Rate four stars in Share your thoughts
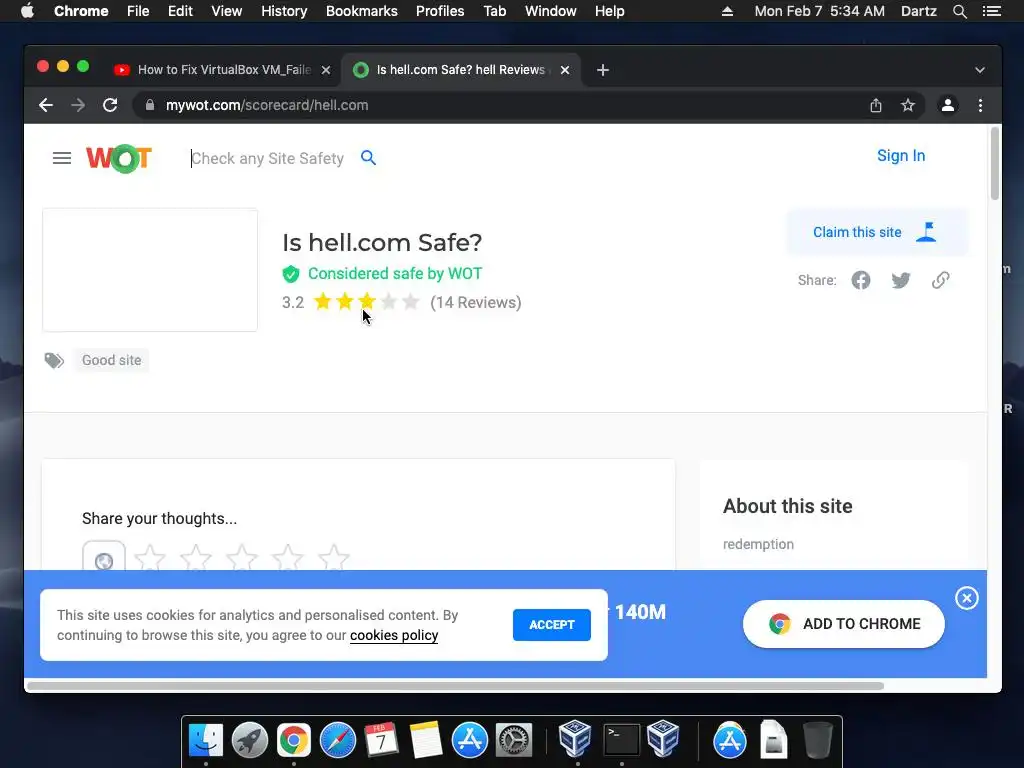 287,558
